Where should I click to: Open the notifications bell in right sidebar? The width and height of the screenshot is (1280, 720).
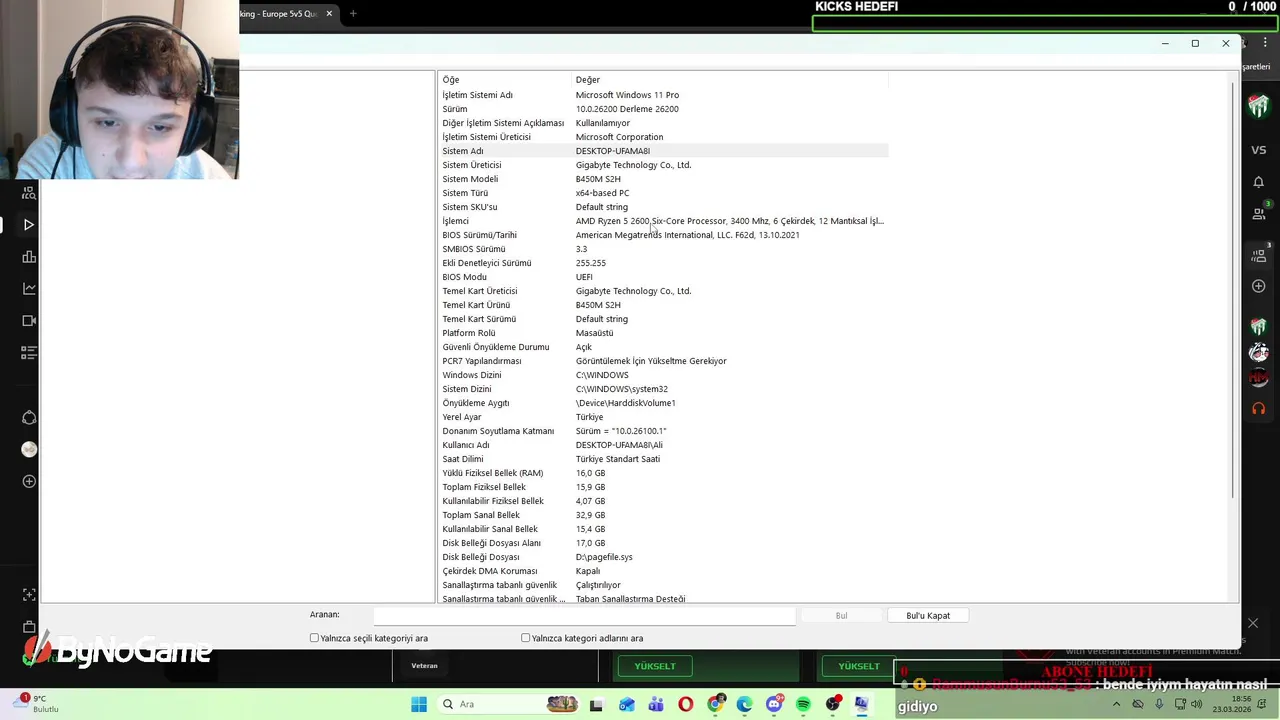pyautogui.click(x=1259, y=182)
